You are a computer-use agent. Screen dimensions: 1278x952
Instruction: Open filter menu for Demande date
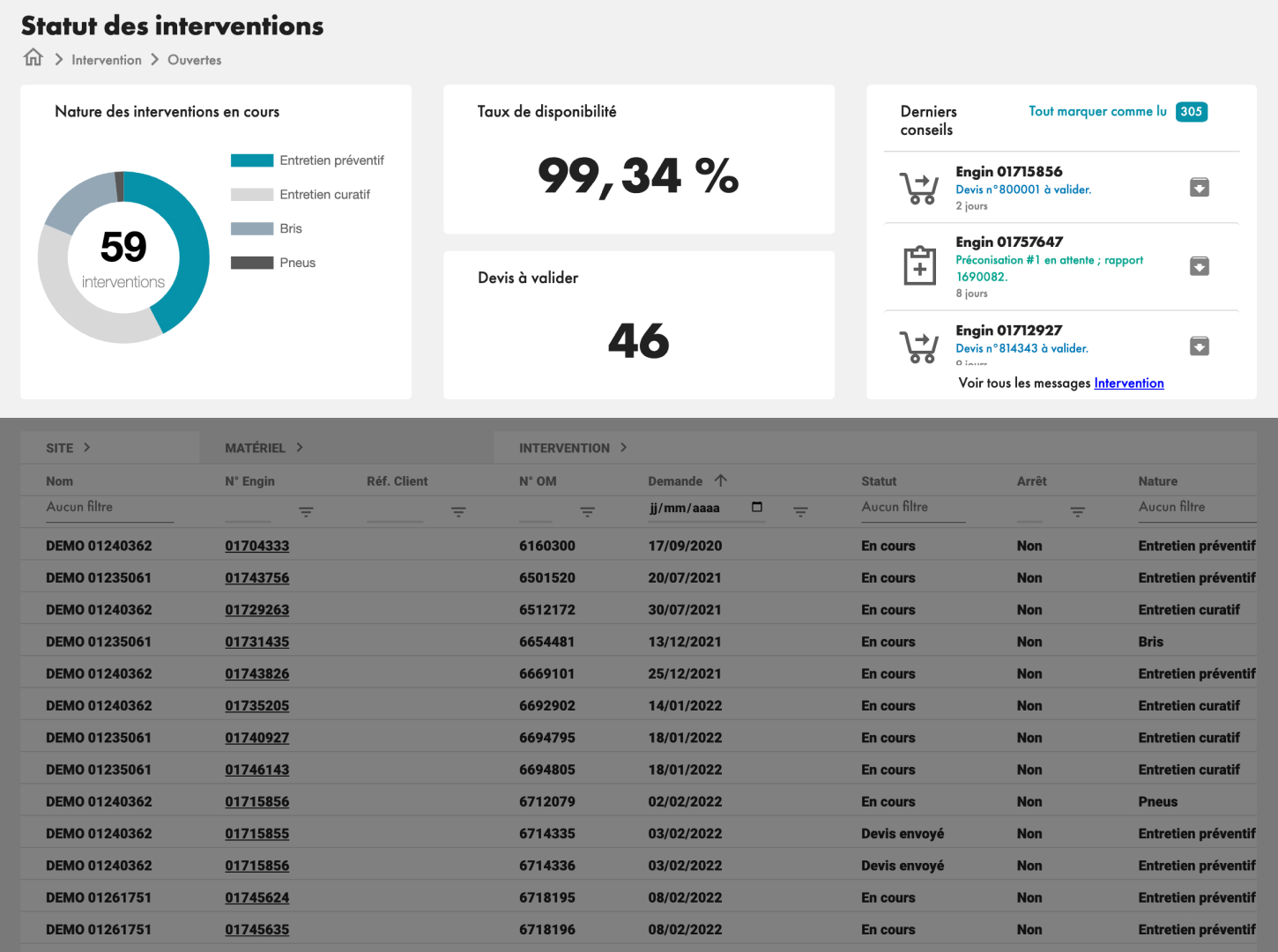tap(800, 511)
